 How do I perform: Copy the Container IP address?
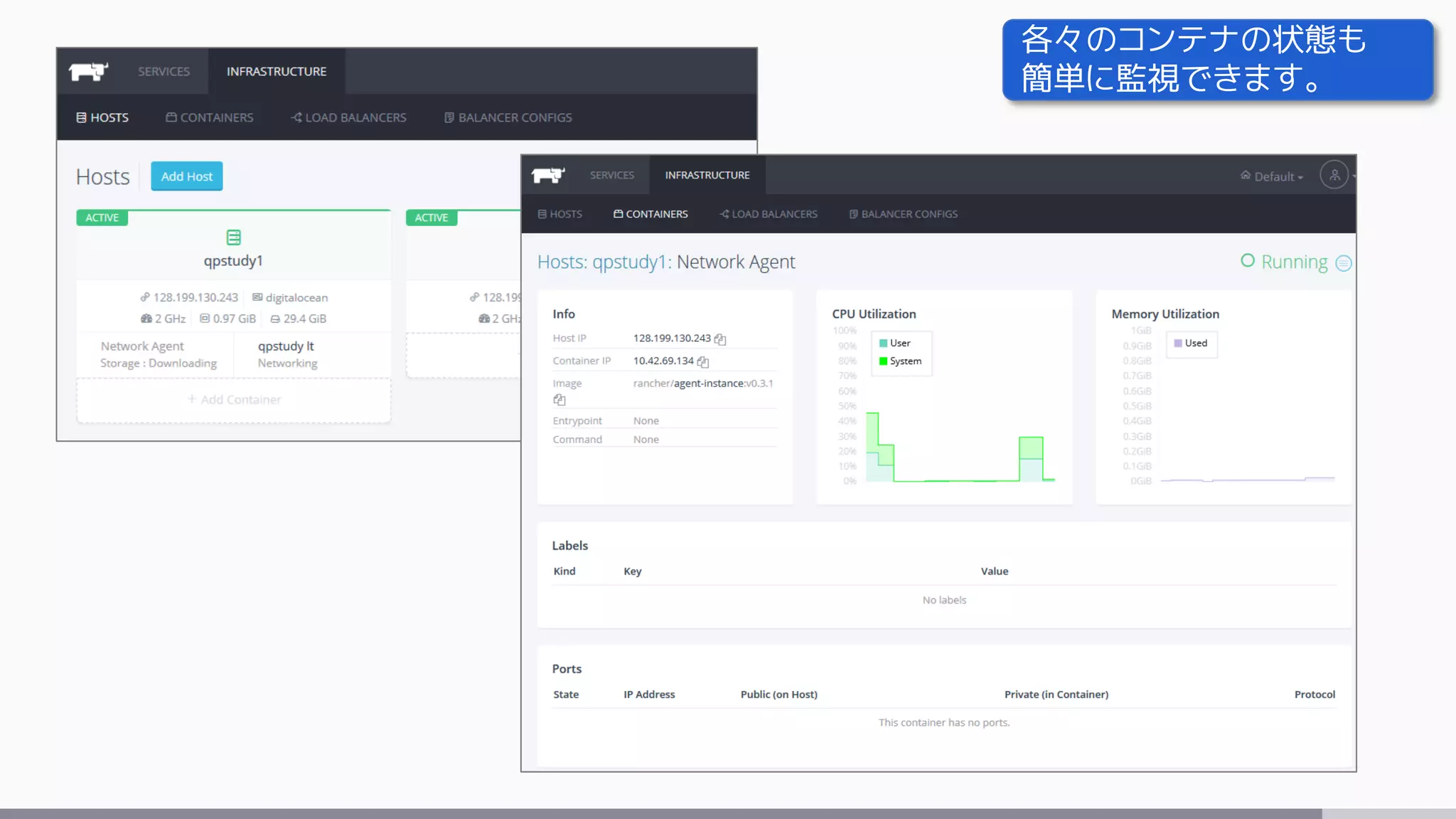tap(703, 362)
